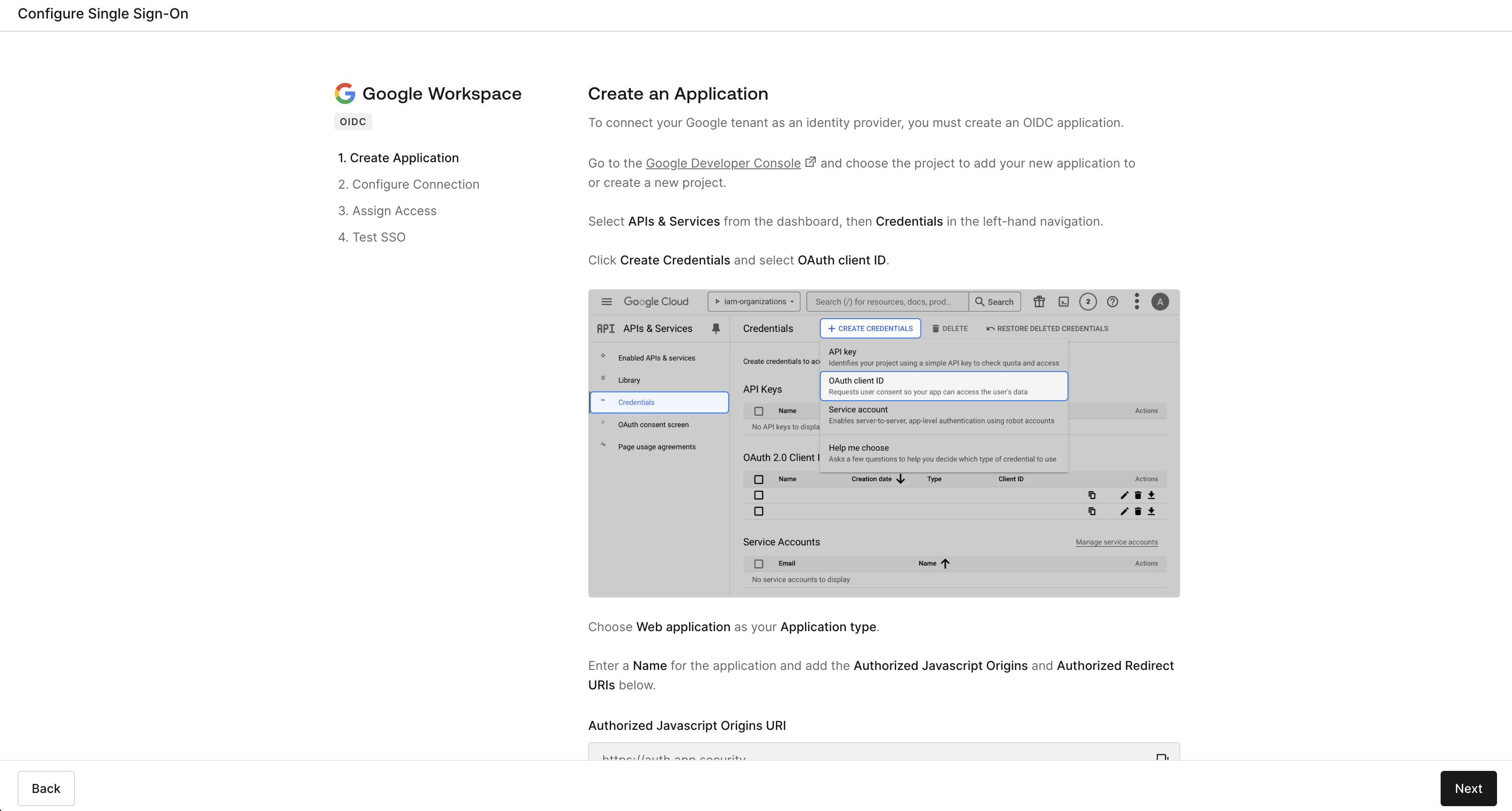
Task: Go to step 4. Test SSO
Action: [371, 237]
